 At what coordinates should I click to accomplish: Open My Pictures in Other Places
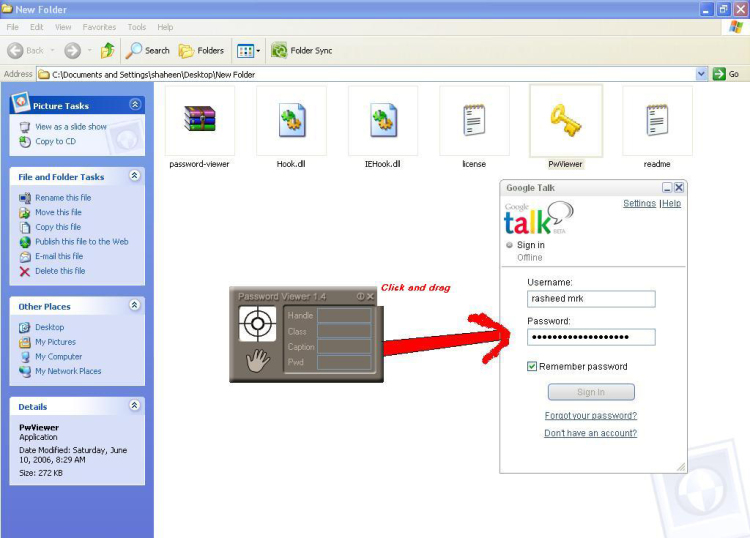coord(55,342)
